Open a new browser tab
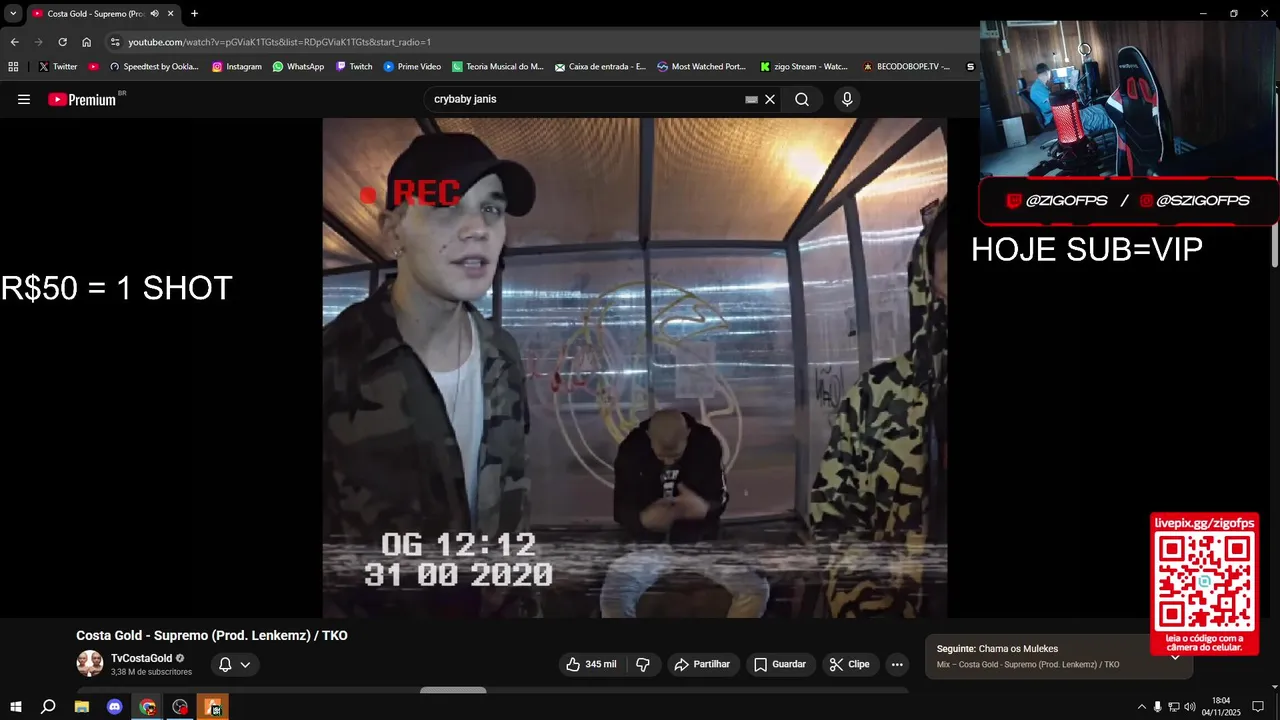Viewport: 1280px width, 720px height. (194, 13)
